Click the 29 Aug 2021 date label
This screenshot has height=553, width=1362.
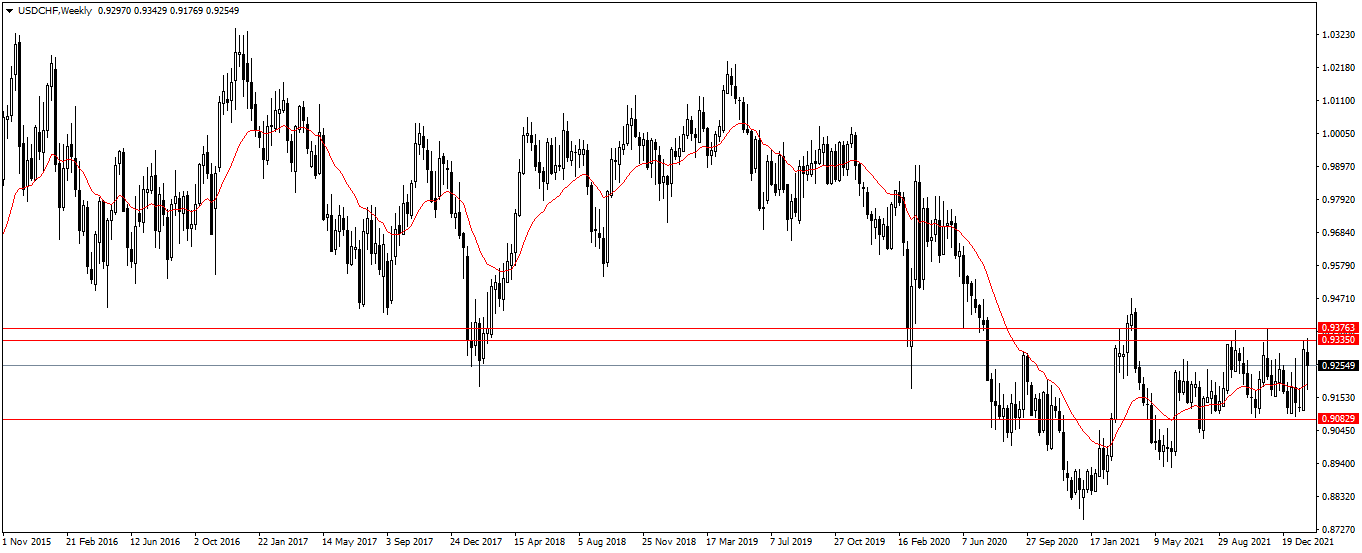(1245, 541)
